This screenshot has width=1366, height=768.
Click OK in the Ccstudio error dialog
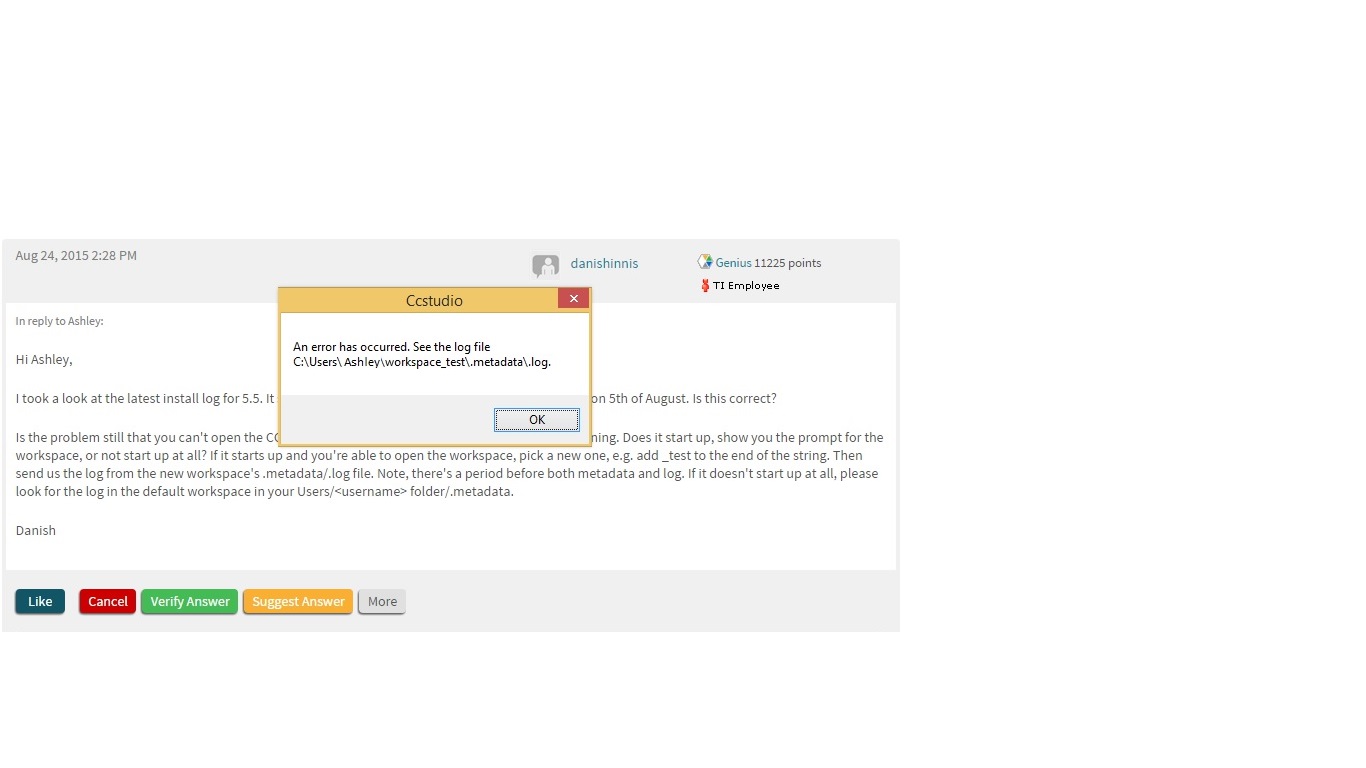pyautogui.click(x=536, y=420)
